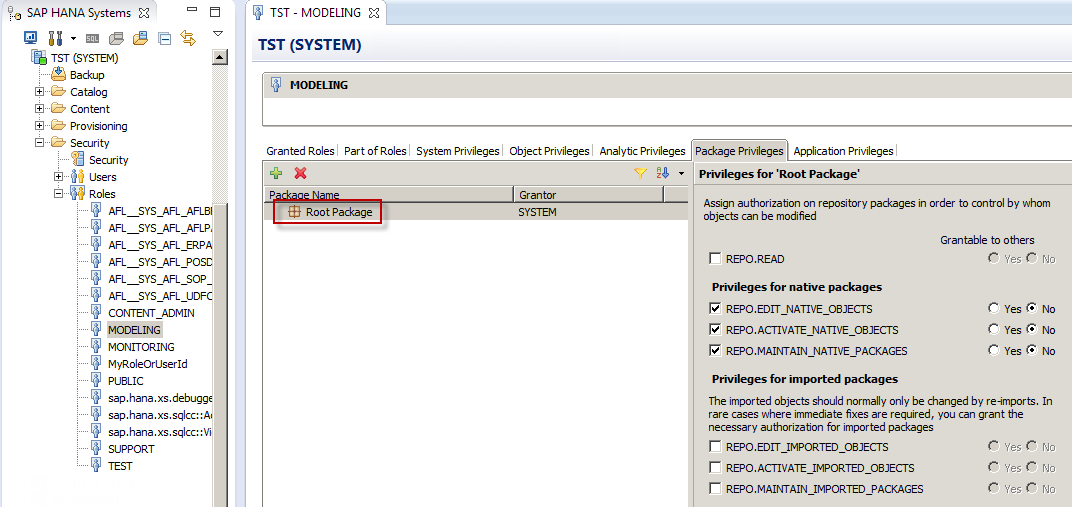Select No for REPO.EDIT_NATIVE_OBJECTS grantable
Viewport: 1072px width, 507px height.
[x=1032, y=309]
